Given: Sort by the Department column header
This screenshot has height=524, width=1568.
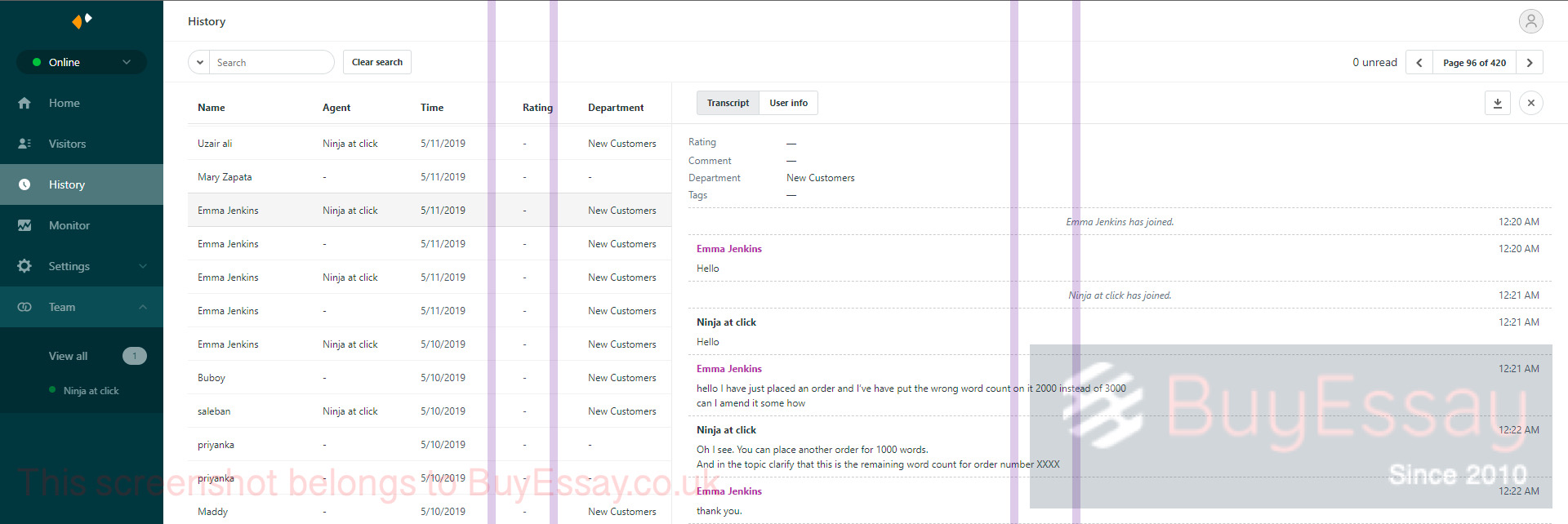Looking at the screenshot, I should point(616,108).
